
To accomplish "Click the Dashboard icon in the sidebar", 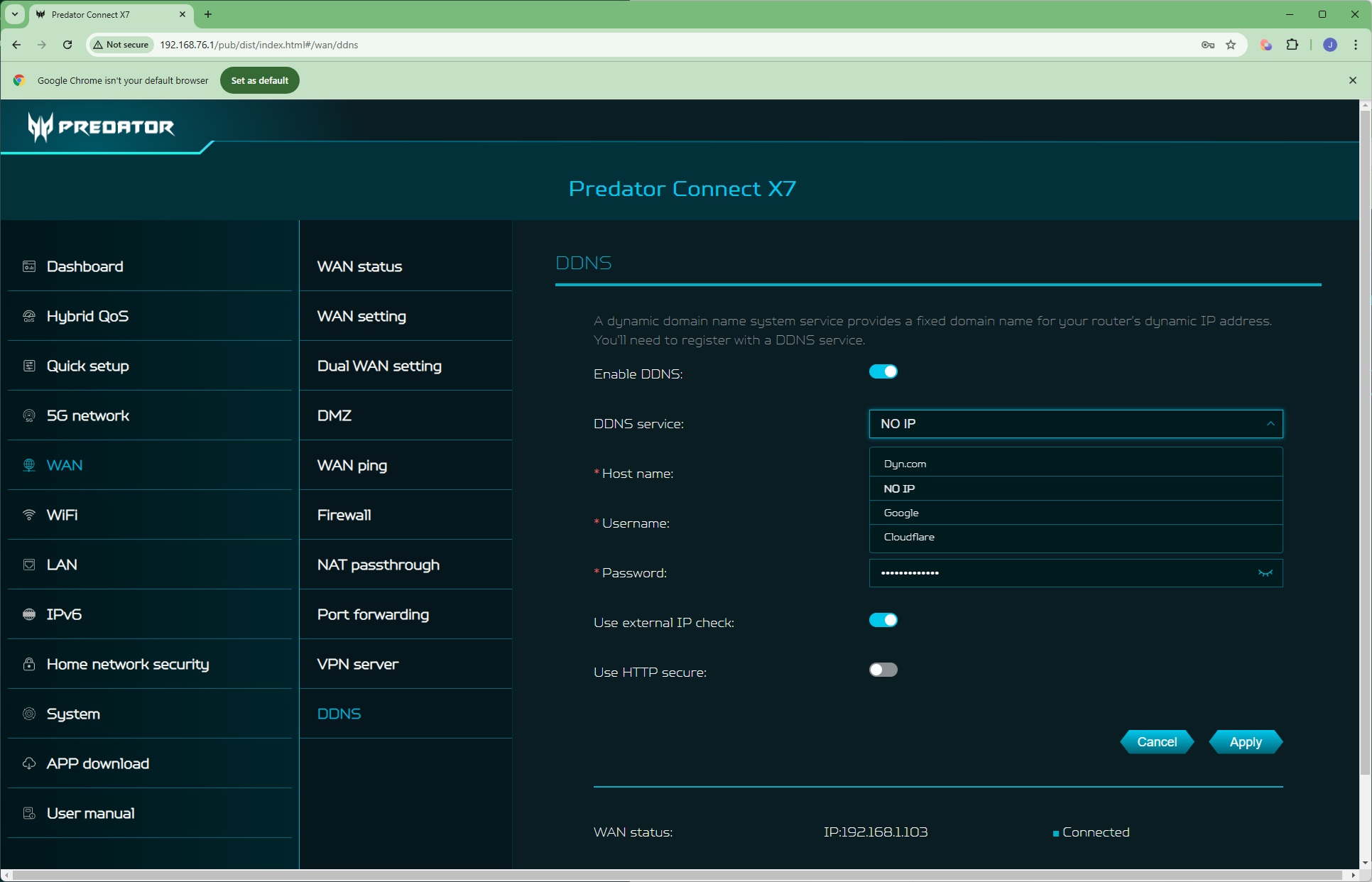I will [29, 266].
